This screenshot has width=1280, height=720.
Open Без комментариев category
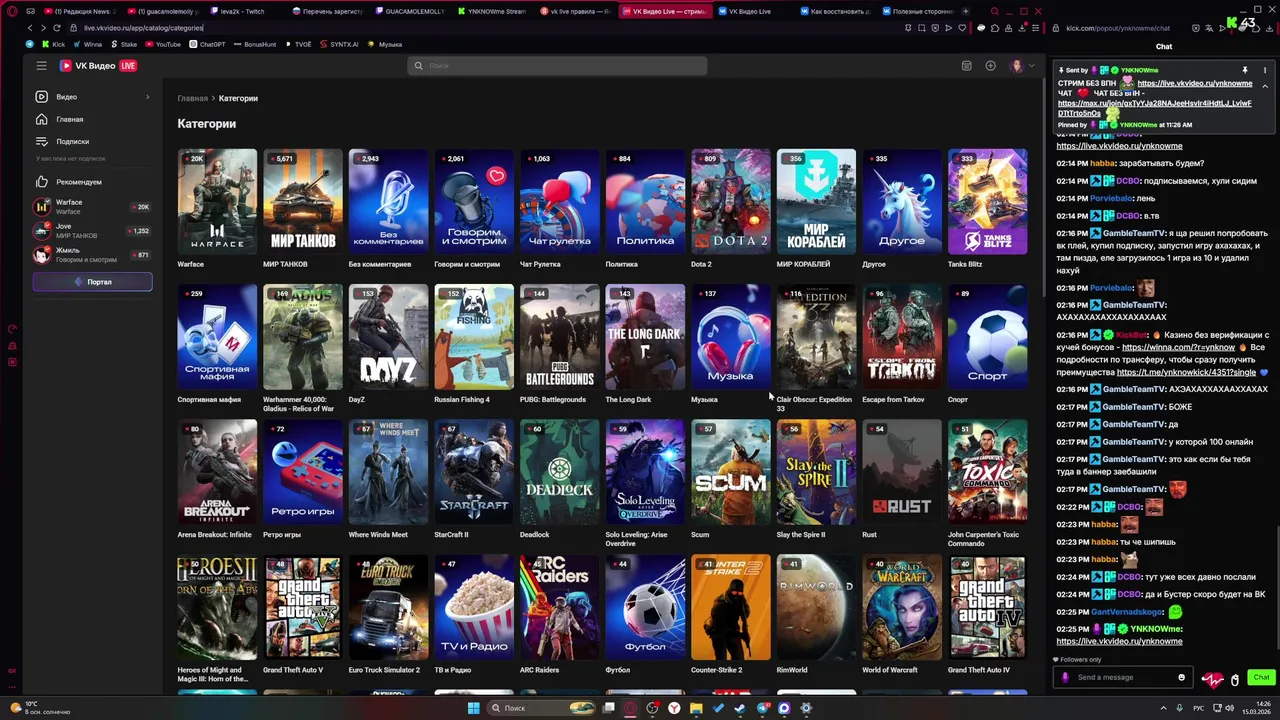pos(388,201)
